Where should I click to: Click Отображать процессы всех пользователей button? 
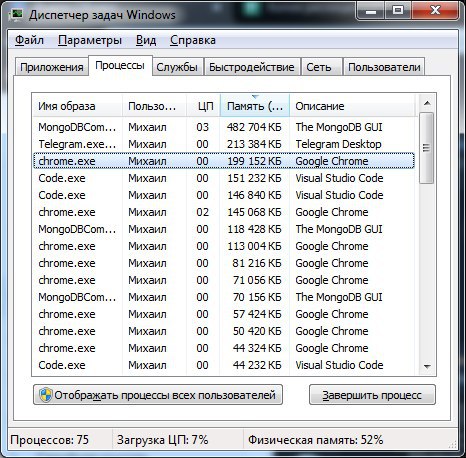coord(158,395)
